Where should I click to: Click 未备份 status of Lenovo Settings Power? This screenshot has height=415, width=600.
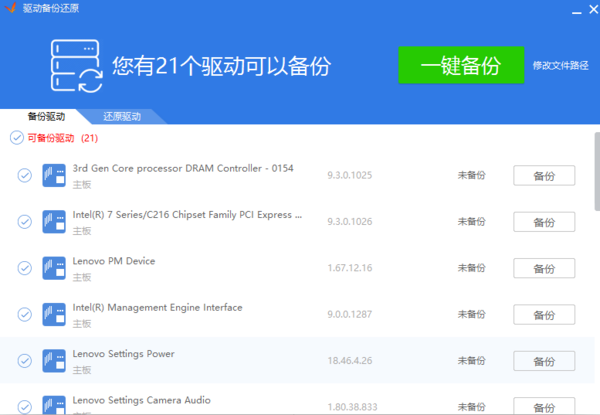(x=471, y=360)
